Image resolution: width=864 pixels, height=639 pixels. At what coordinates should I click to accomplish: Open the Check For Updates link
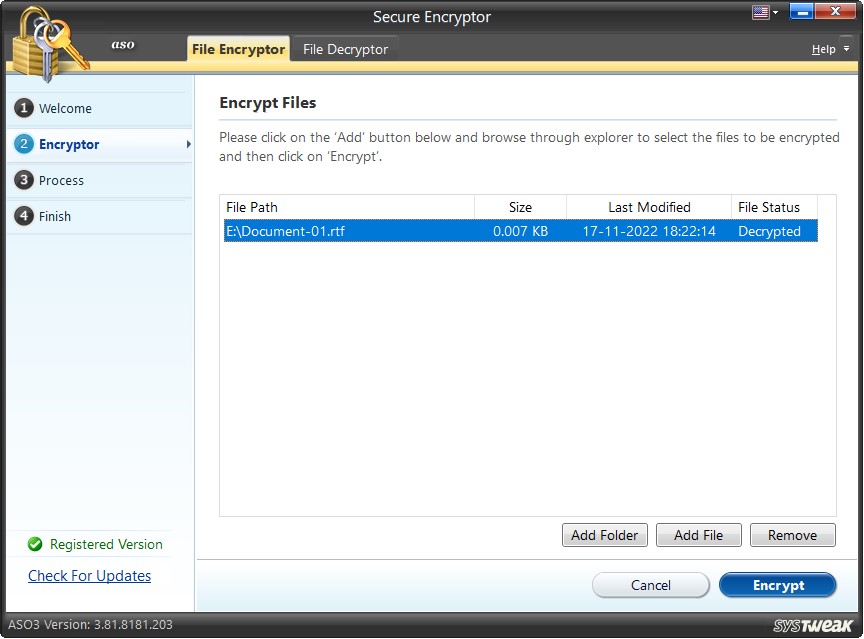tap(89, 576)
